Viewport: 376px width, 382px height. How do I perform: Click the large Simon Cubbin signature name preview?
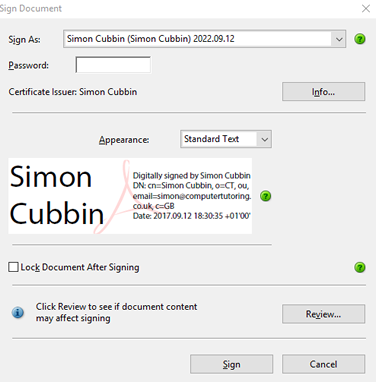coord(57,195)
